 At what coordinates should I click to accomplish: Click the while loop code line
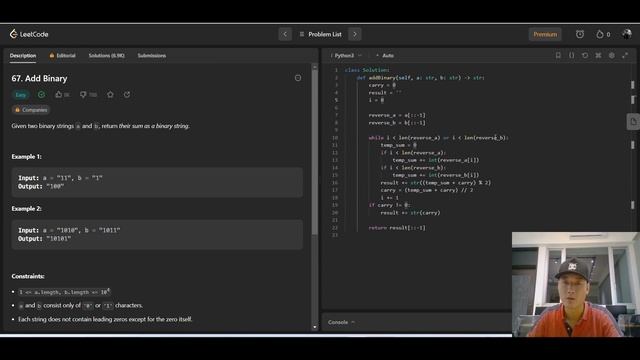click(438, 138)
